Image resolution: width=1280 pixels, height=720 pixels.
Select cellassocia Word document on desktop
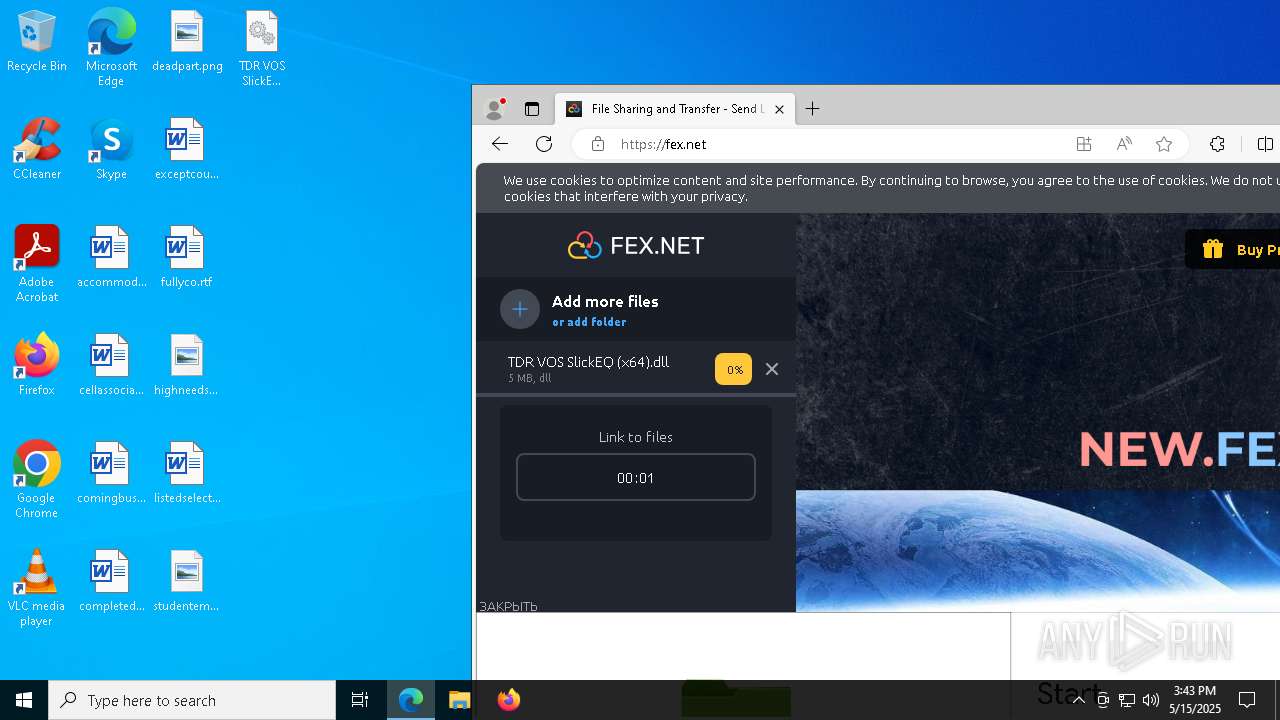[x=111, y=365]
